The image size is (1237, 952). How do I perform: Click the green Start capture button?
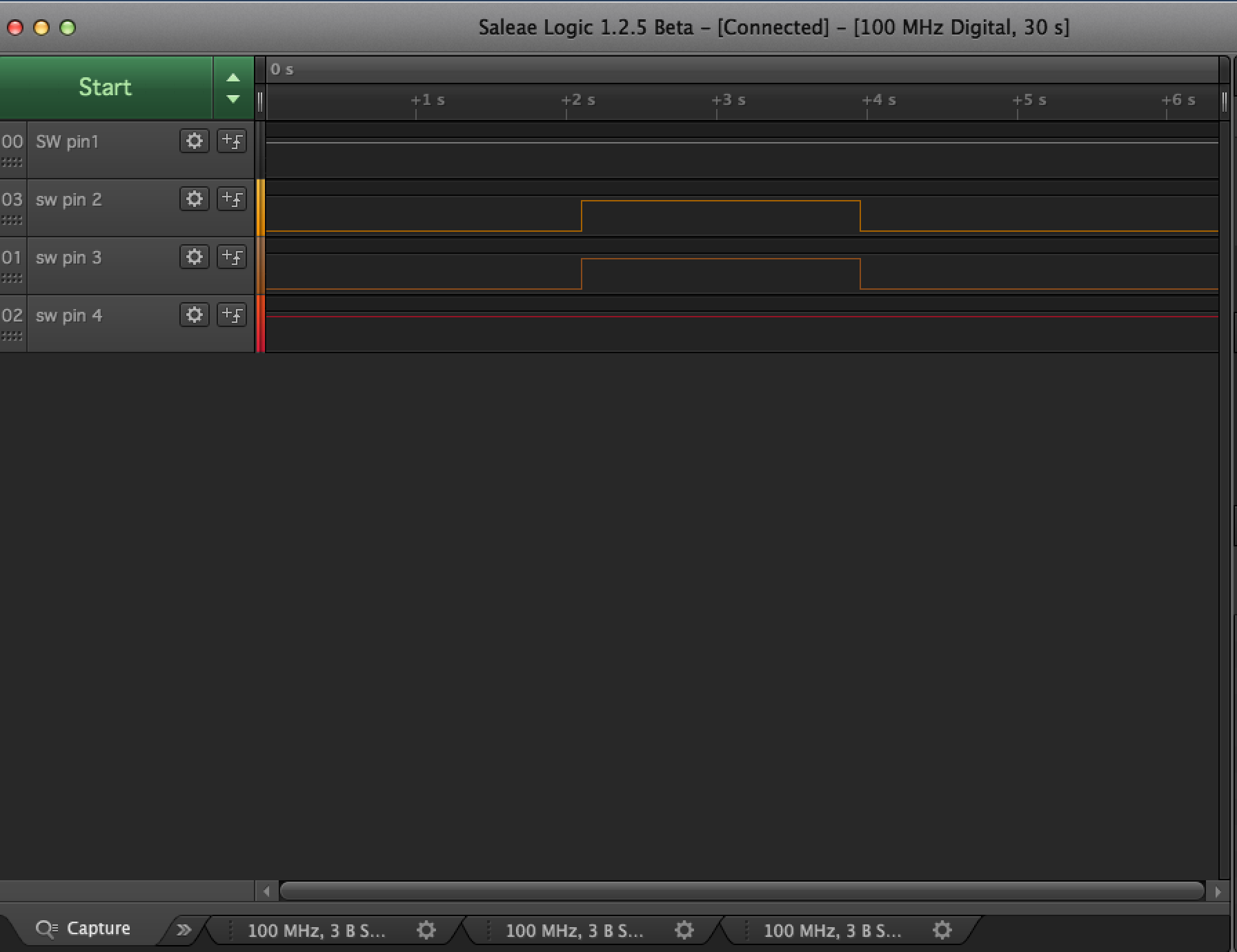point(106,88)
